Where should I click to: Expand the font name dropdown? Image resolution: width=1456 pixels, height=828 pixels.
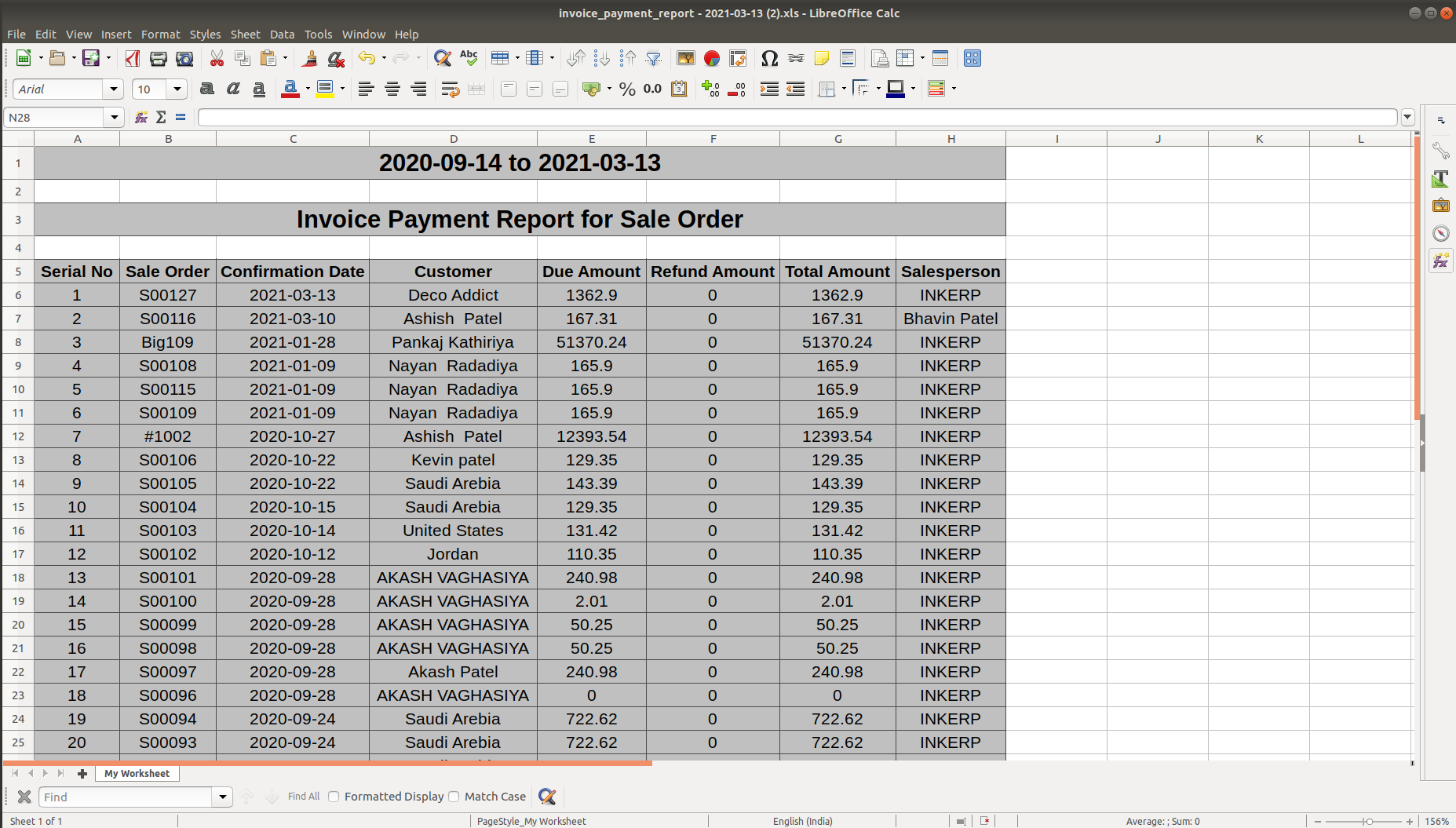click(114, 89)
